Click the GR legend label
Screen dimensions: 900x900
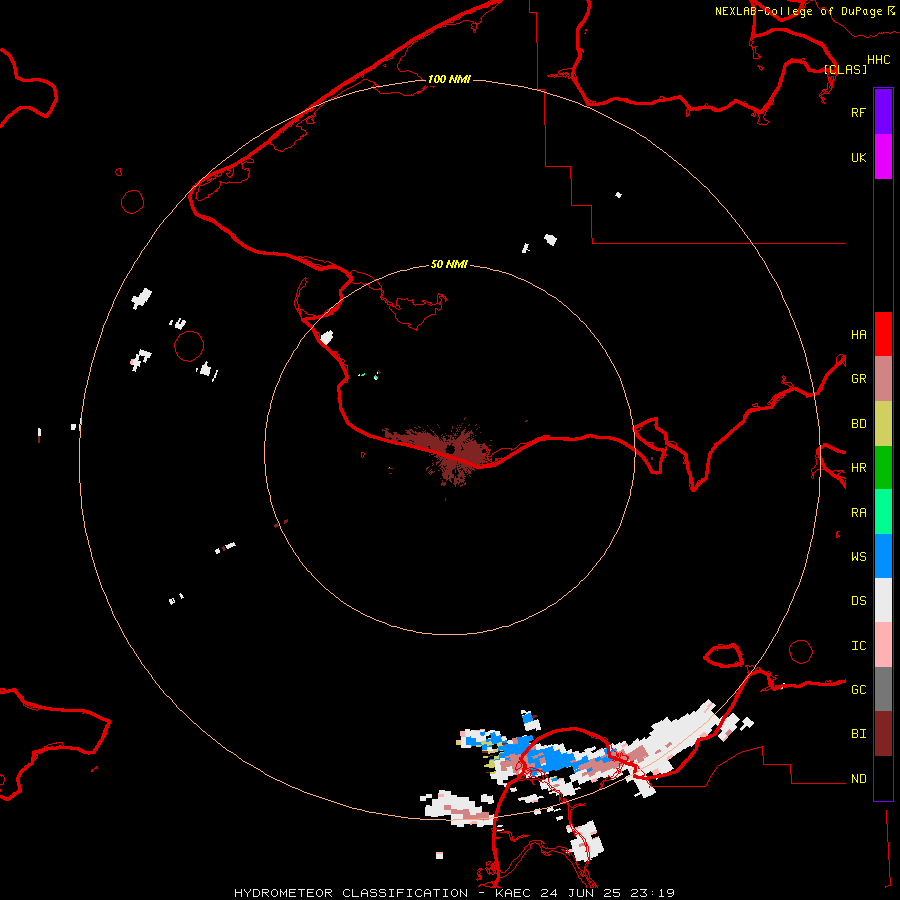(858, 379)
